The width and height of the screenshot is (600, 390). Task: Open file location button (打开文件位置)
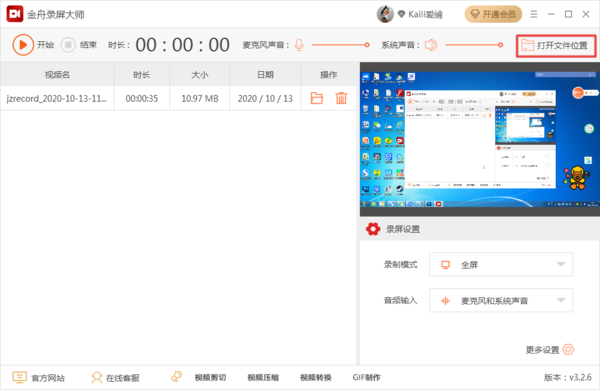coord(556,46)
